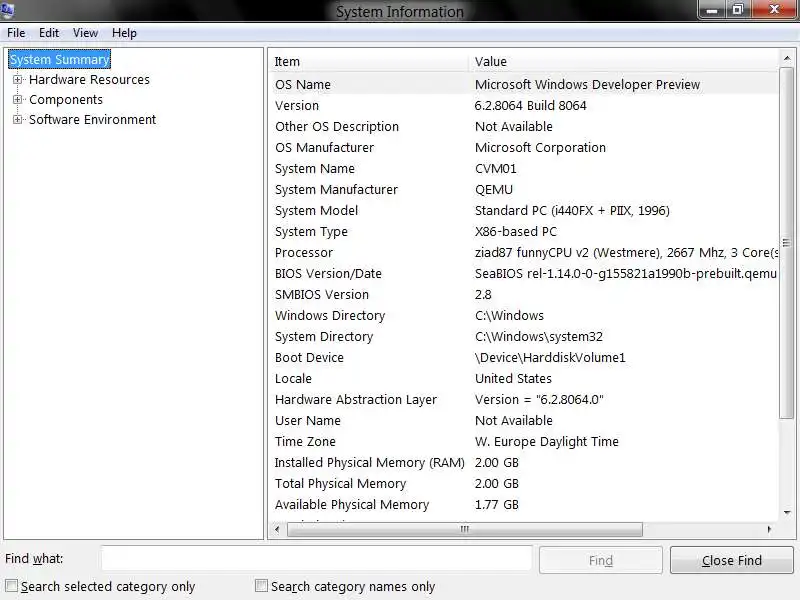The image size is (800, 600).
Task: Select Installed Physical Memory (RAM) row
Action: [523, 462]
